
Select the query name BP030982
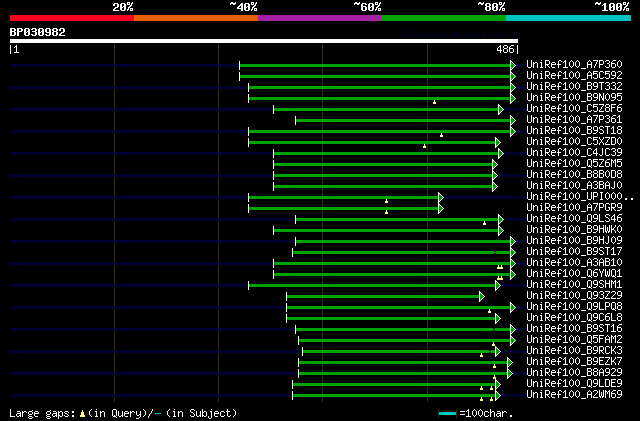point(38,32)
